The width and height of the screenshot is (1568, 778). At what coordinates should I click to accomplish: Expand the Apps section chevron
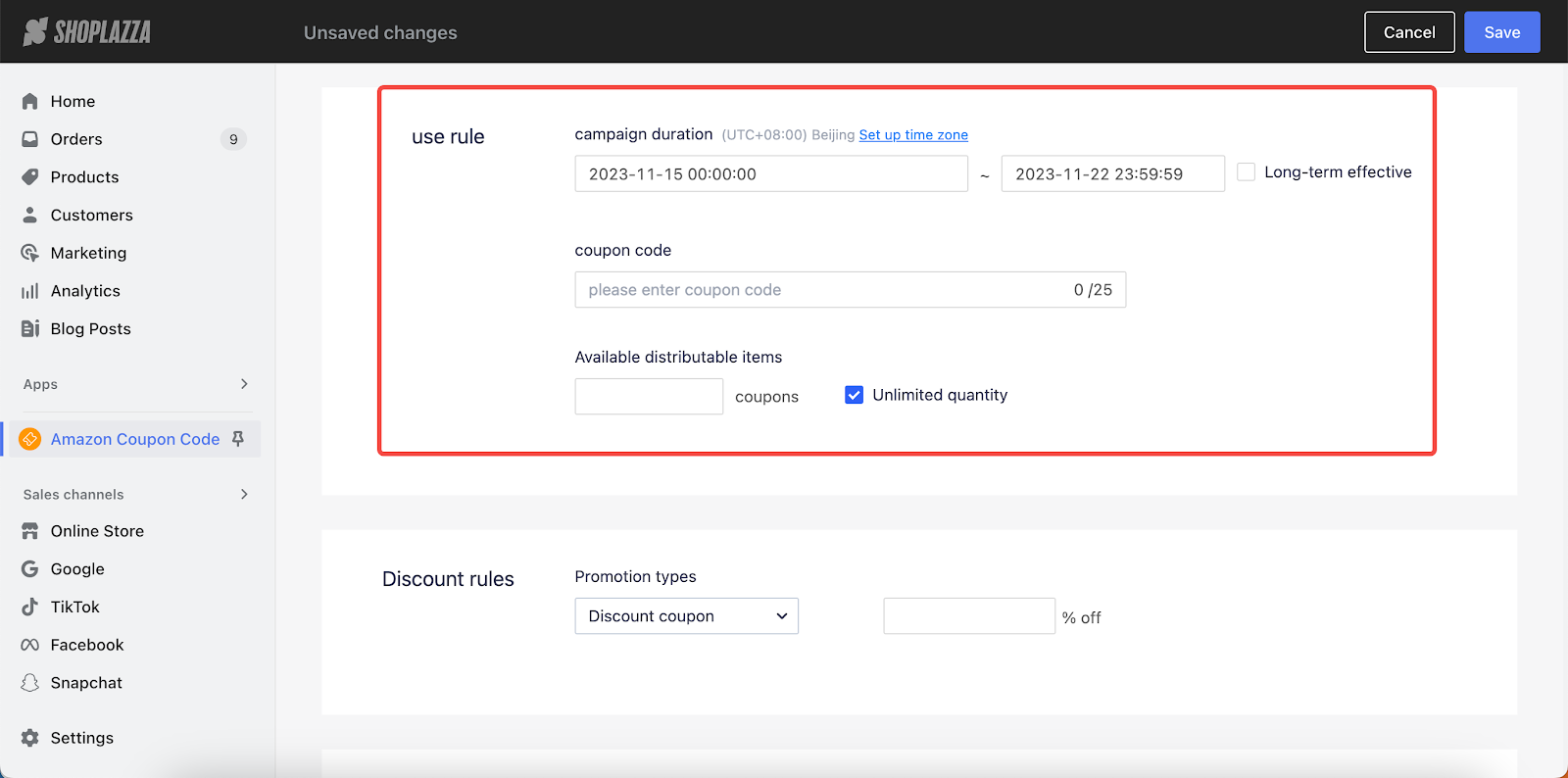coord(244,384)
